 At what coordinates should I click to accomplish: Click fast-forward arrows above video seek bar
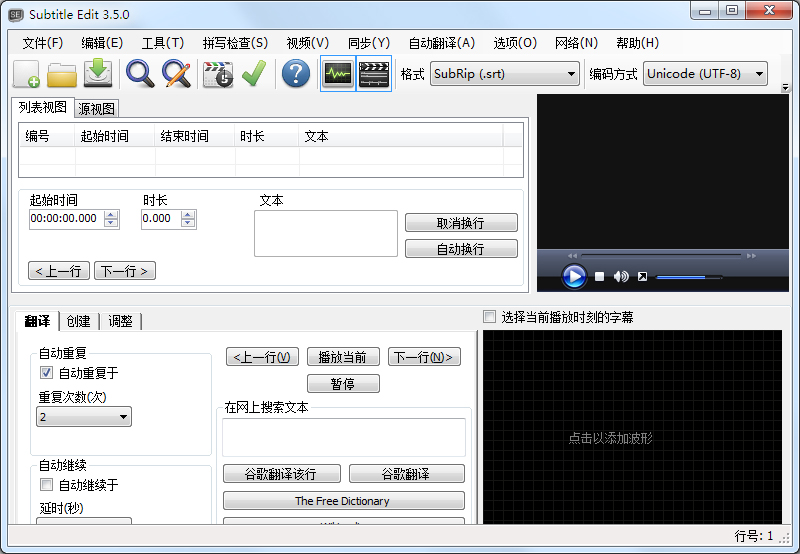pyautogui.click(x=751, y=256)
